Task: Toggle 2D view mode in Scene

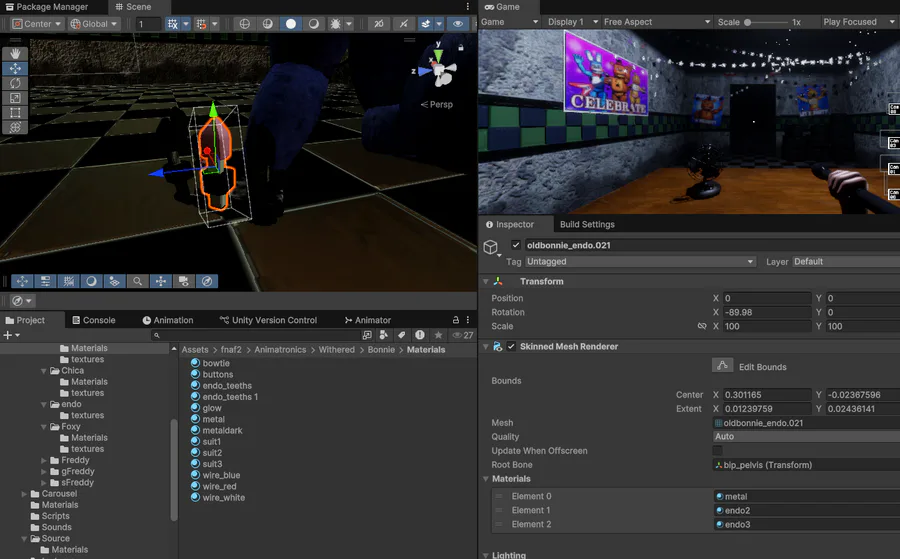Action: pyautogui.click(x=379, y=24)
